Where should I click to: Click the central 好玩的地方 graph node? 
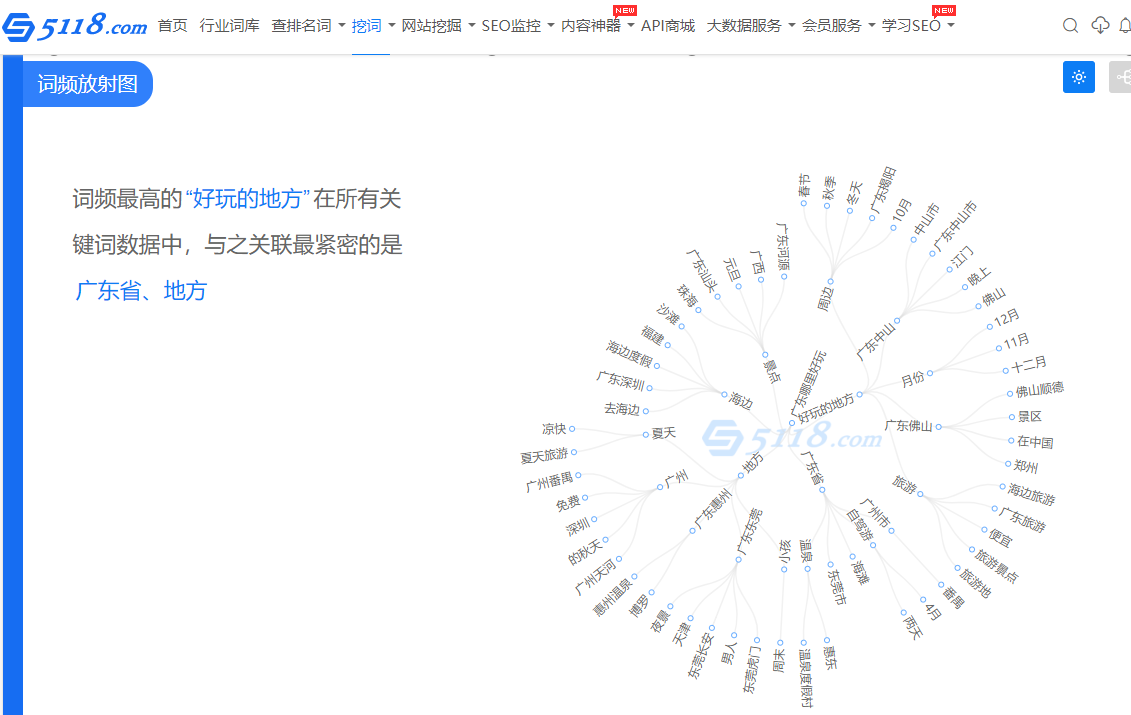click(827, 408)
